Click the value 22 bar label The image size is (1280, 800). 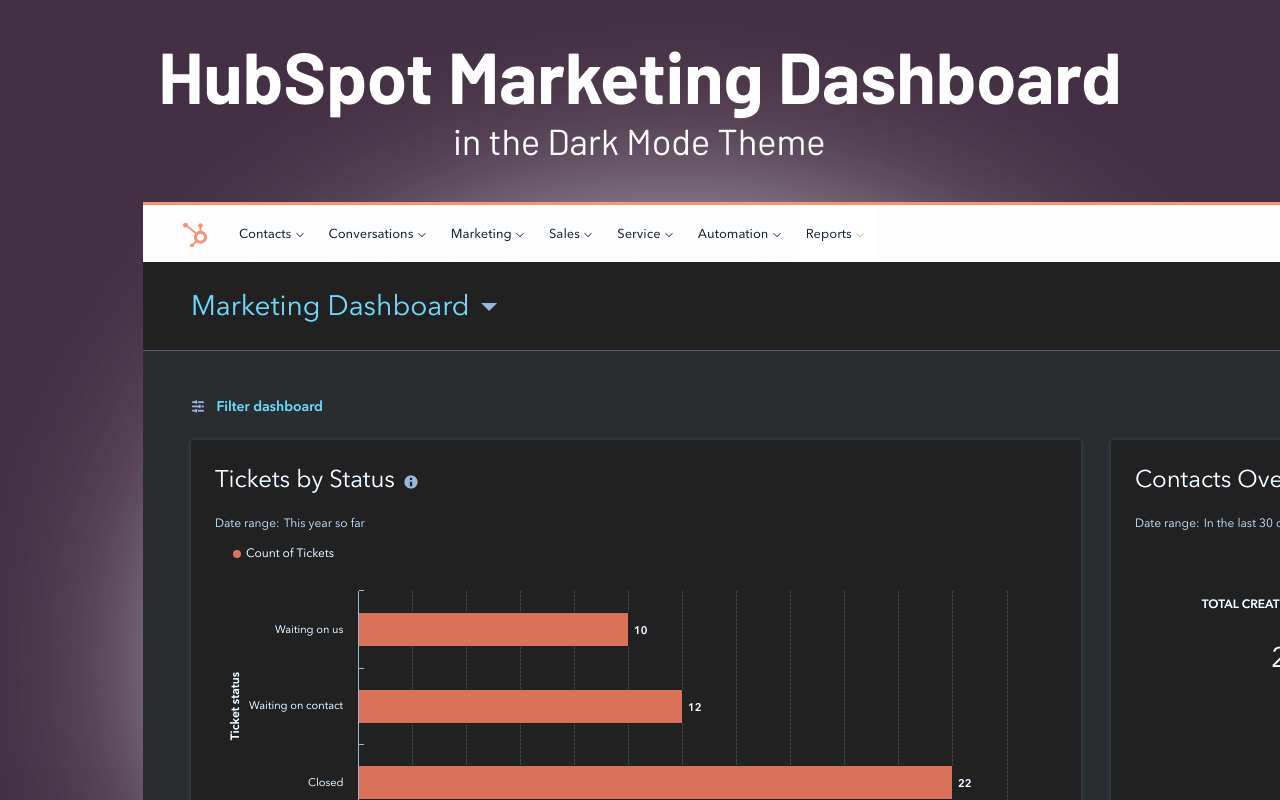pos(965,784)
